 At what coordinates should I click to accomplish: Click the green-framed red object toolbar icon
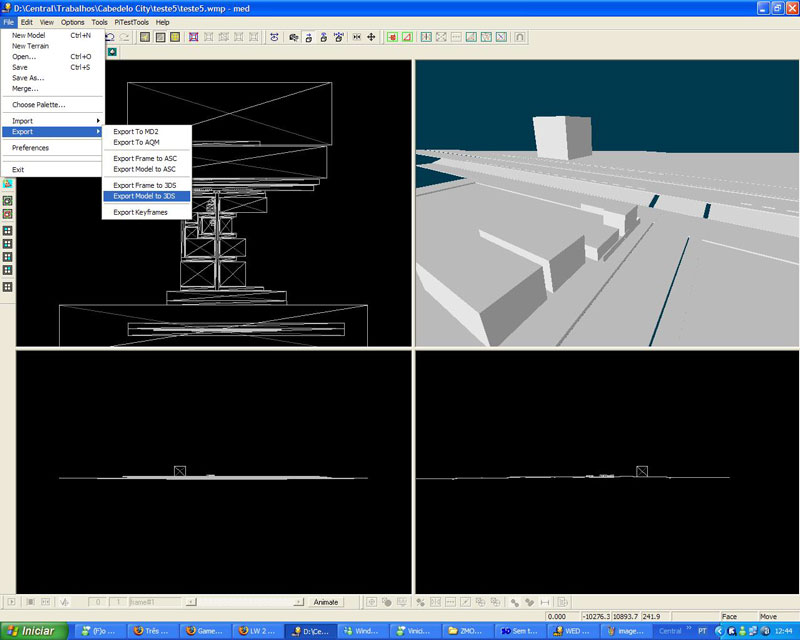tap(393, 37)
